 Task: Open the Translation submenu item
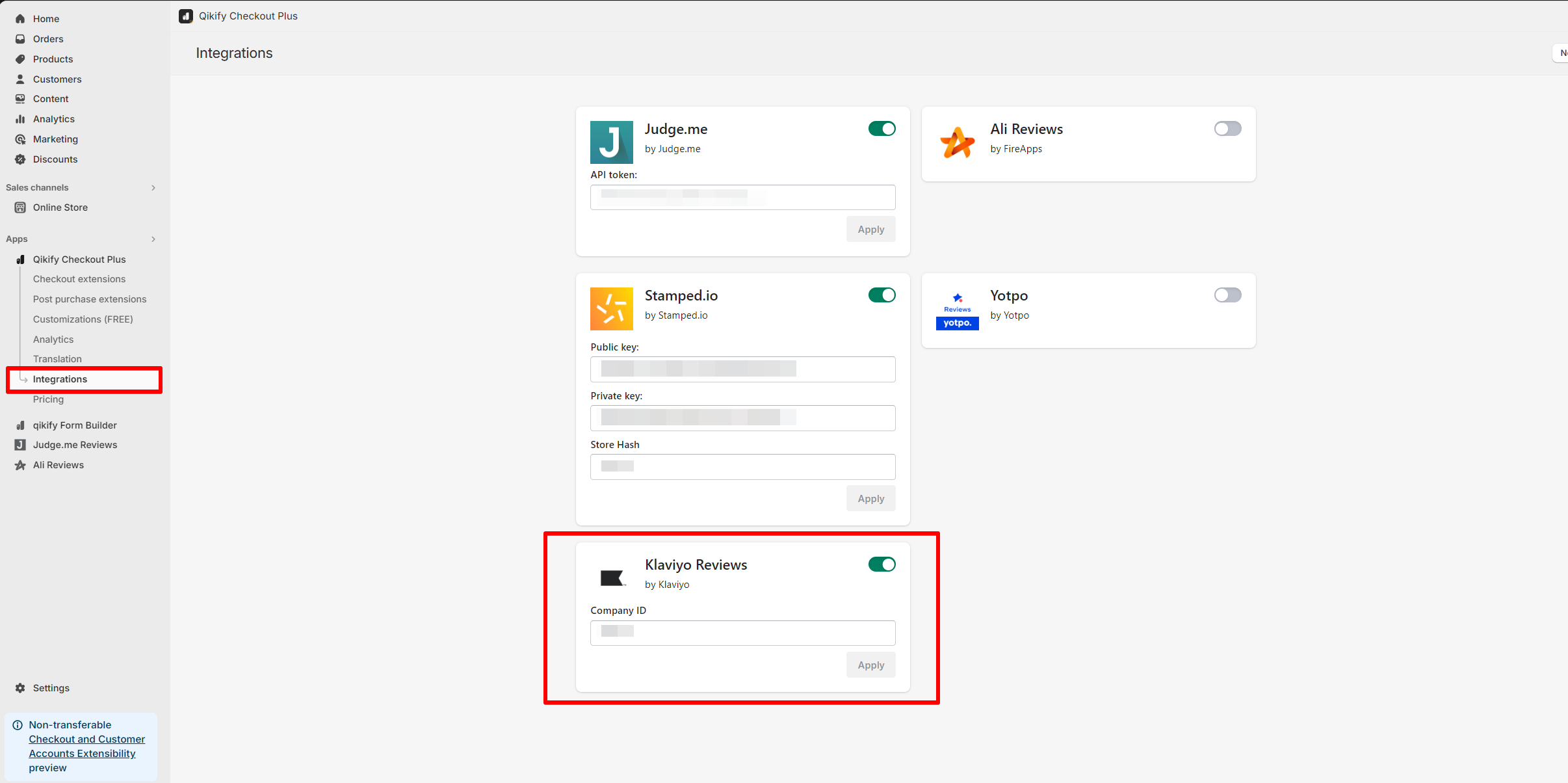57,359
